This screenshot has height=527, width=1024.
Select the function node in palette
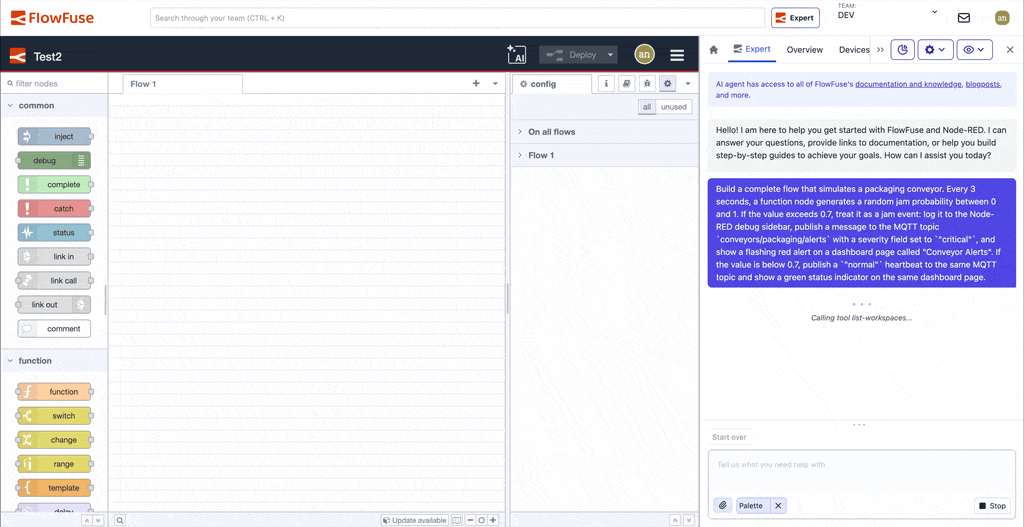[x=54, y=392]
